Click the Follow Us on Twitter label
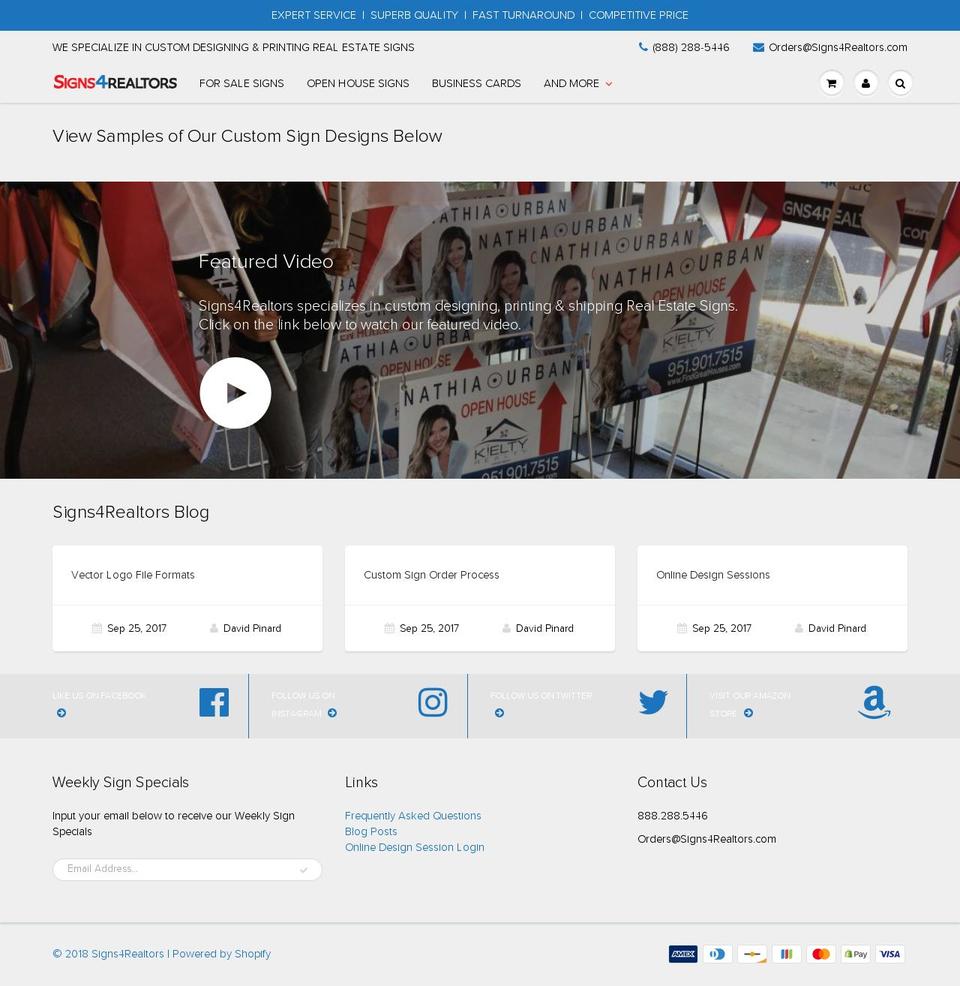 [541, 695]
